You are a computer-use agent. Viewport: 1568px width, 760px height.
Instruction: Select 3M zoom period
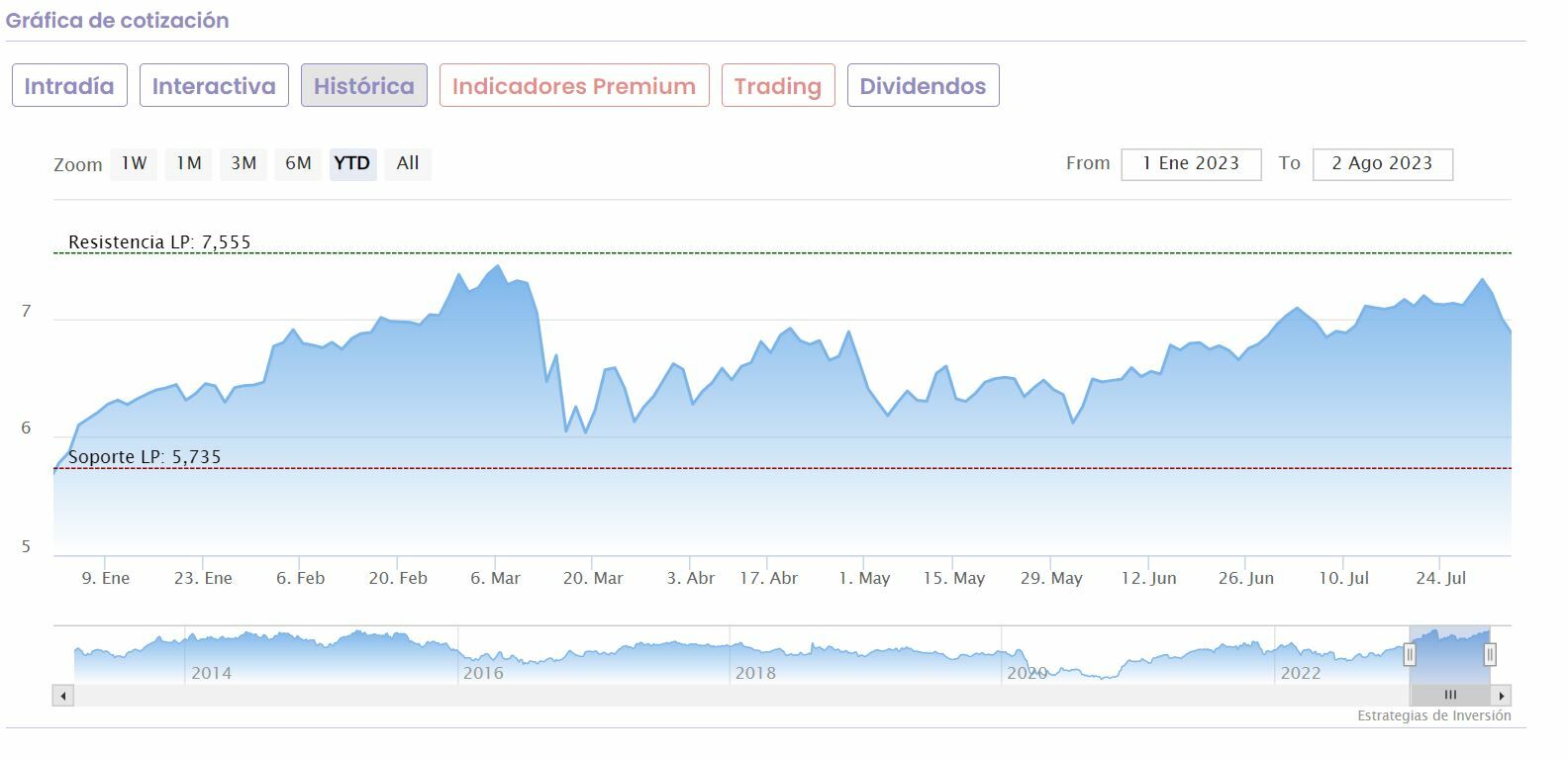(244, 163)
